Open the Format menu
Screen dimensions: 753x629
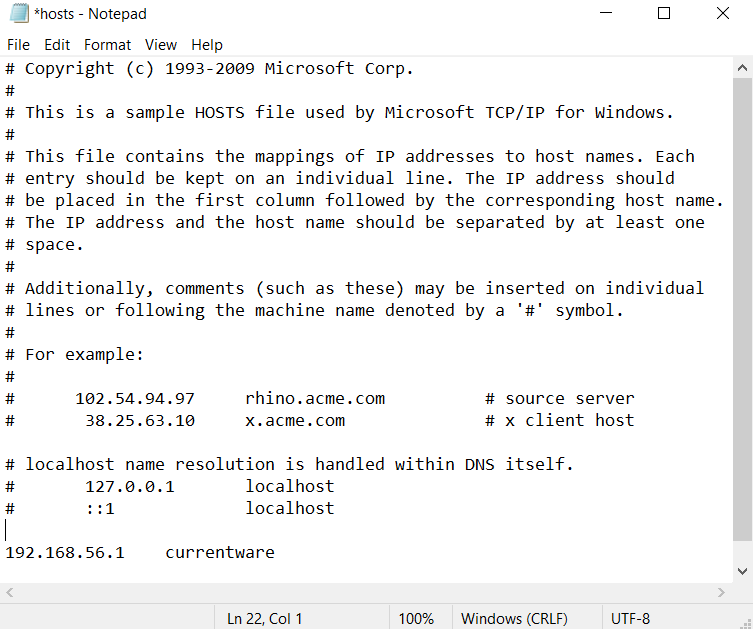pyautogui.click(x=107, y=45)
